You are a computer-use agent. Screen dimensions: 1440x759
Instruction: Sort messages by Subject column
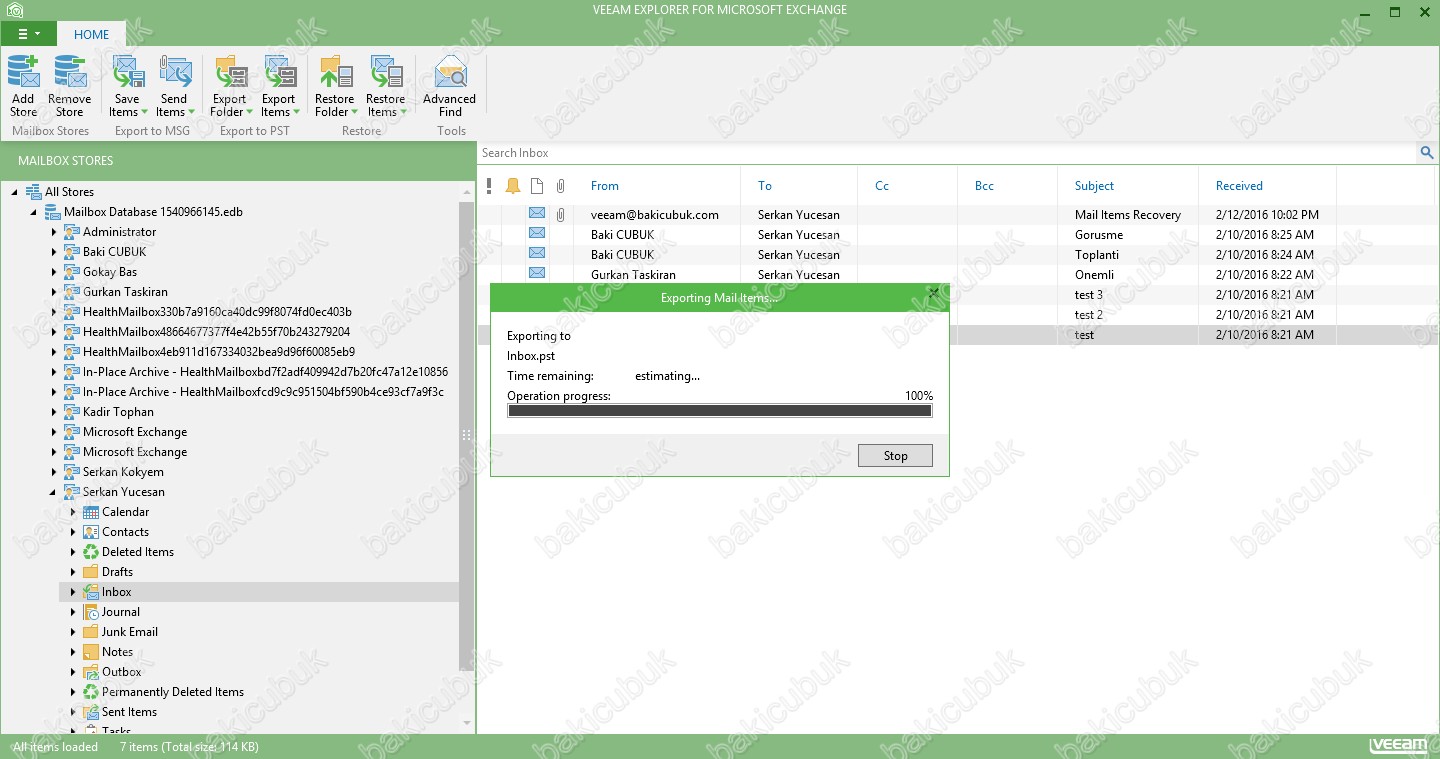point(1094,186)
